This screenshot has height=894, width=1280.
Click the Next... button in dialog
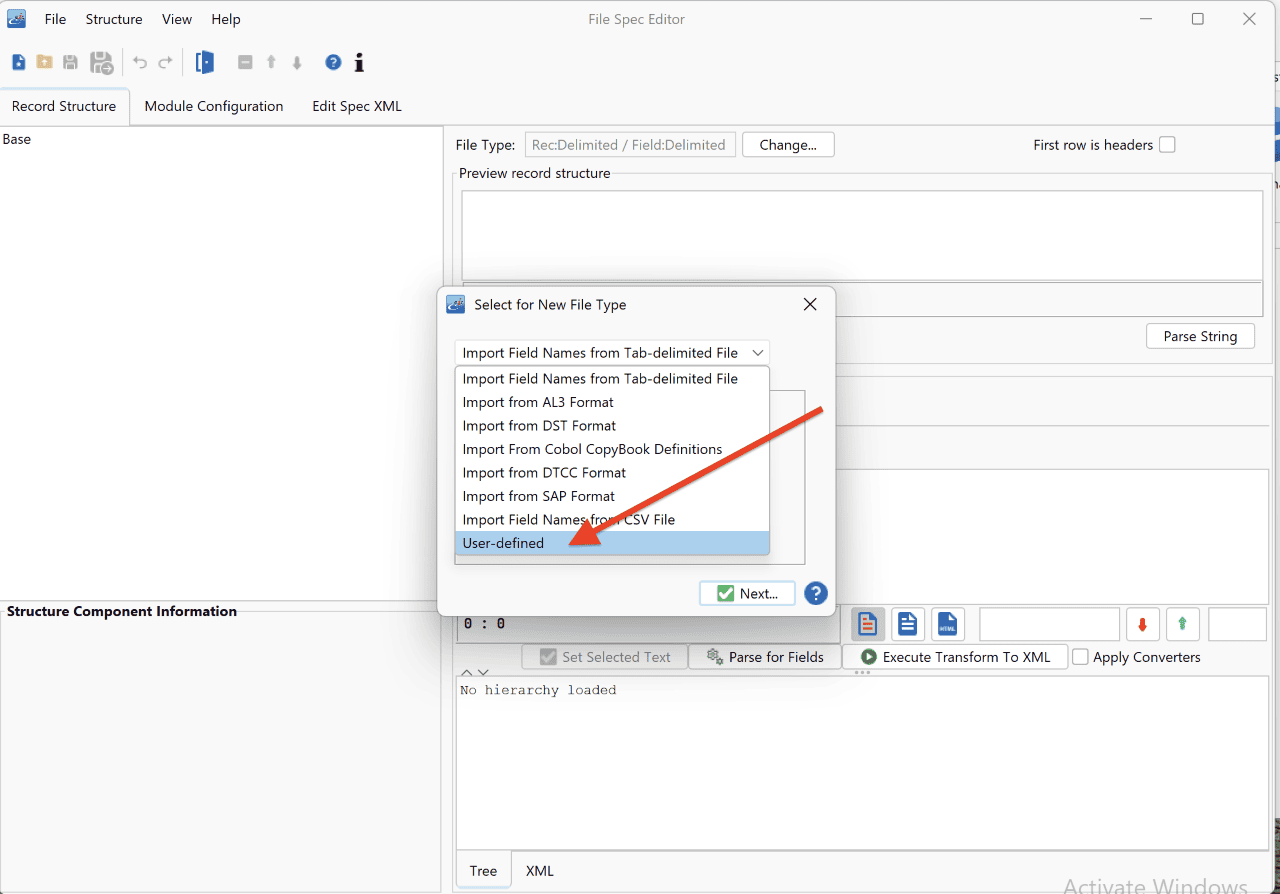[x=747, y=593]
